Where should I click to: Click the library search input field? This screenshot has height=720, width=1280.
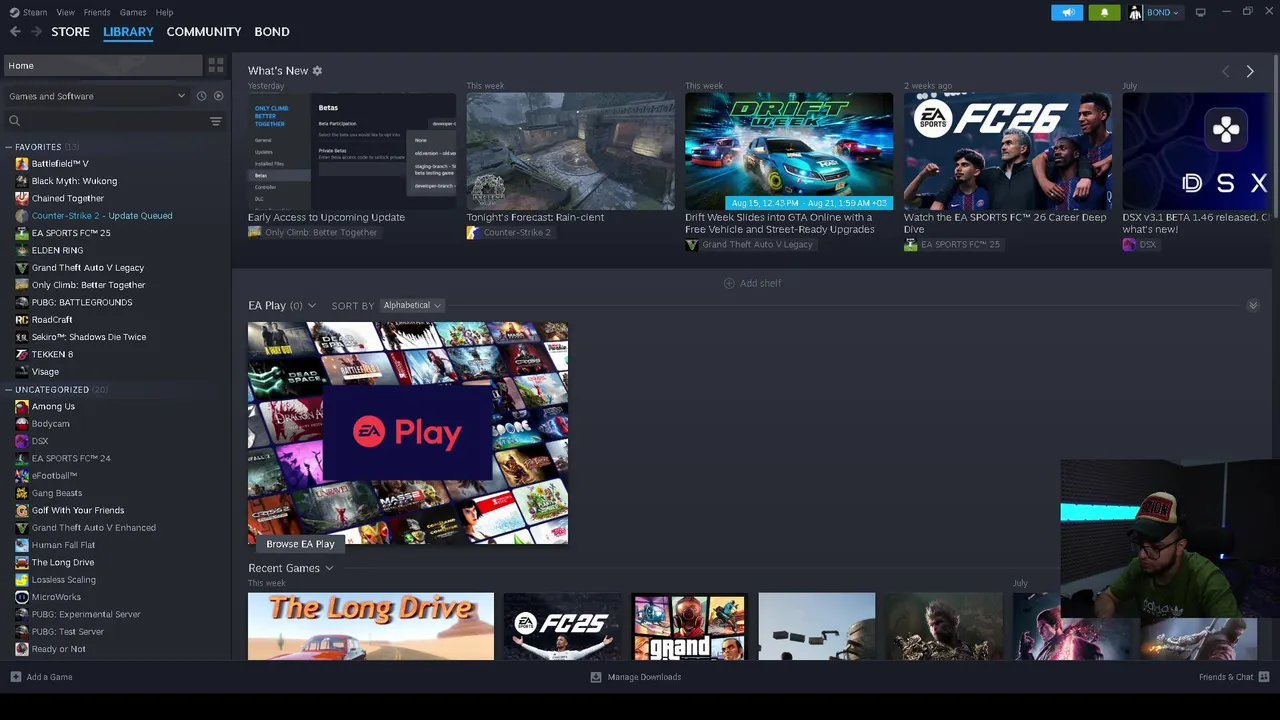point(105,121)
